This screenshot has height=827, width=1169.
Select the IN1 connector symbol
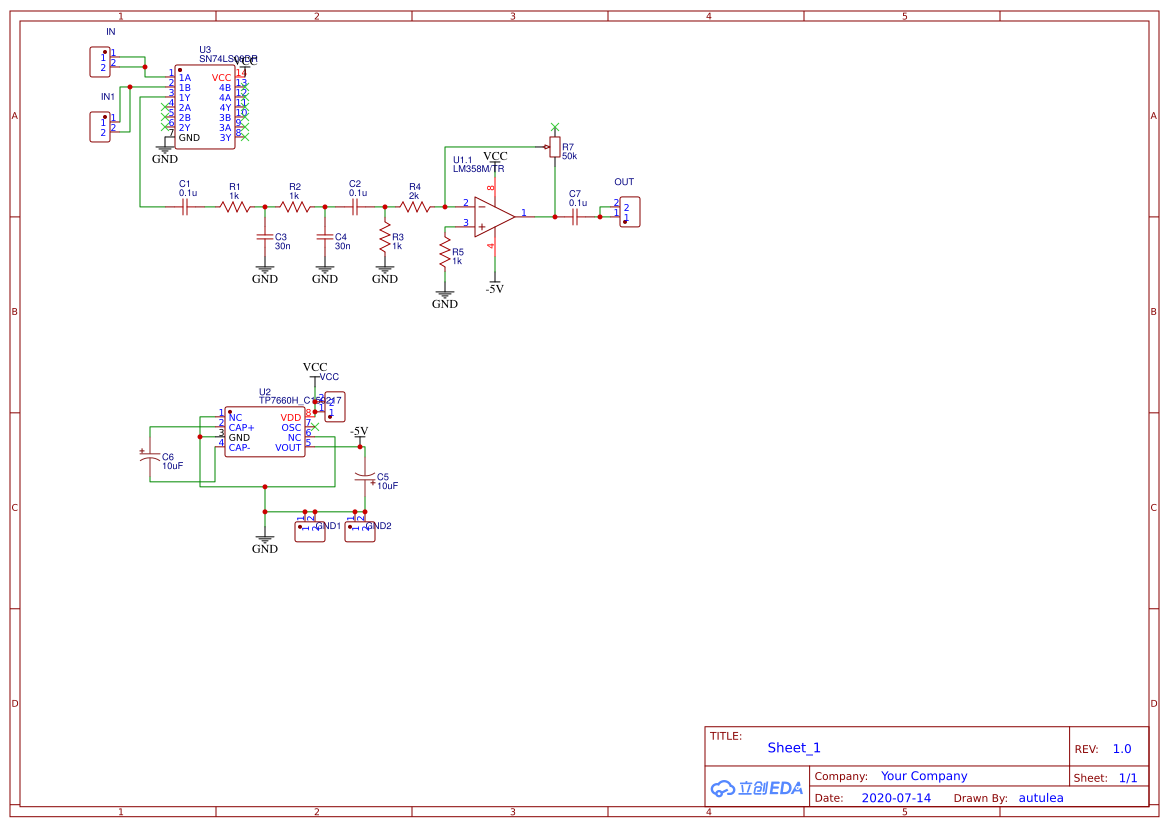tap(100, 127)
